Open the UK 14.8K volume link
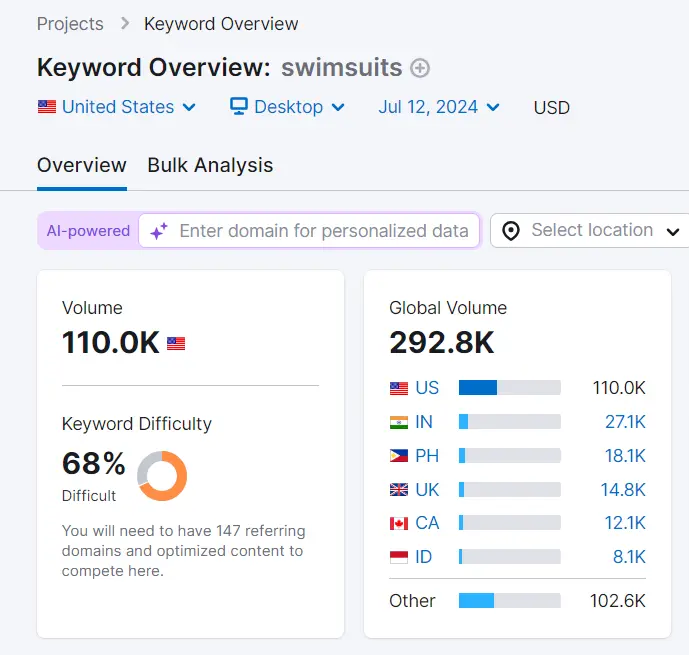 click(625, 490)
